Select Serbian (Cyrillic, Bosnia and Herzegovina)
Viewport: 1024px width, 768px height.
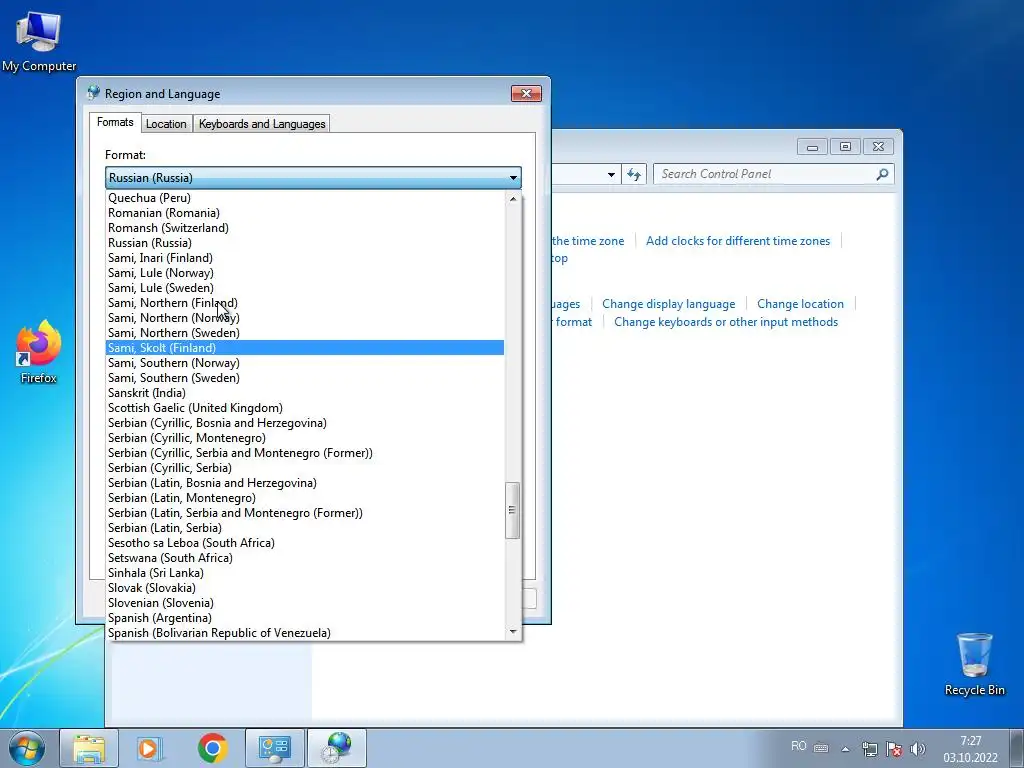click(305, 423)
